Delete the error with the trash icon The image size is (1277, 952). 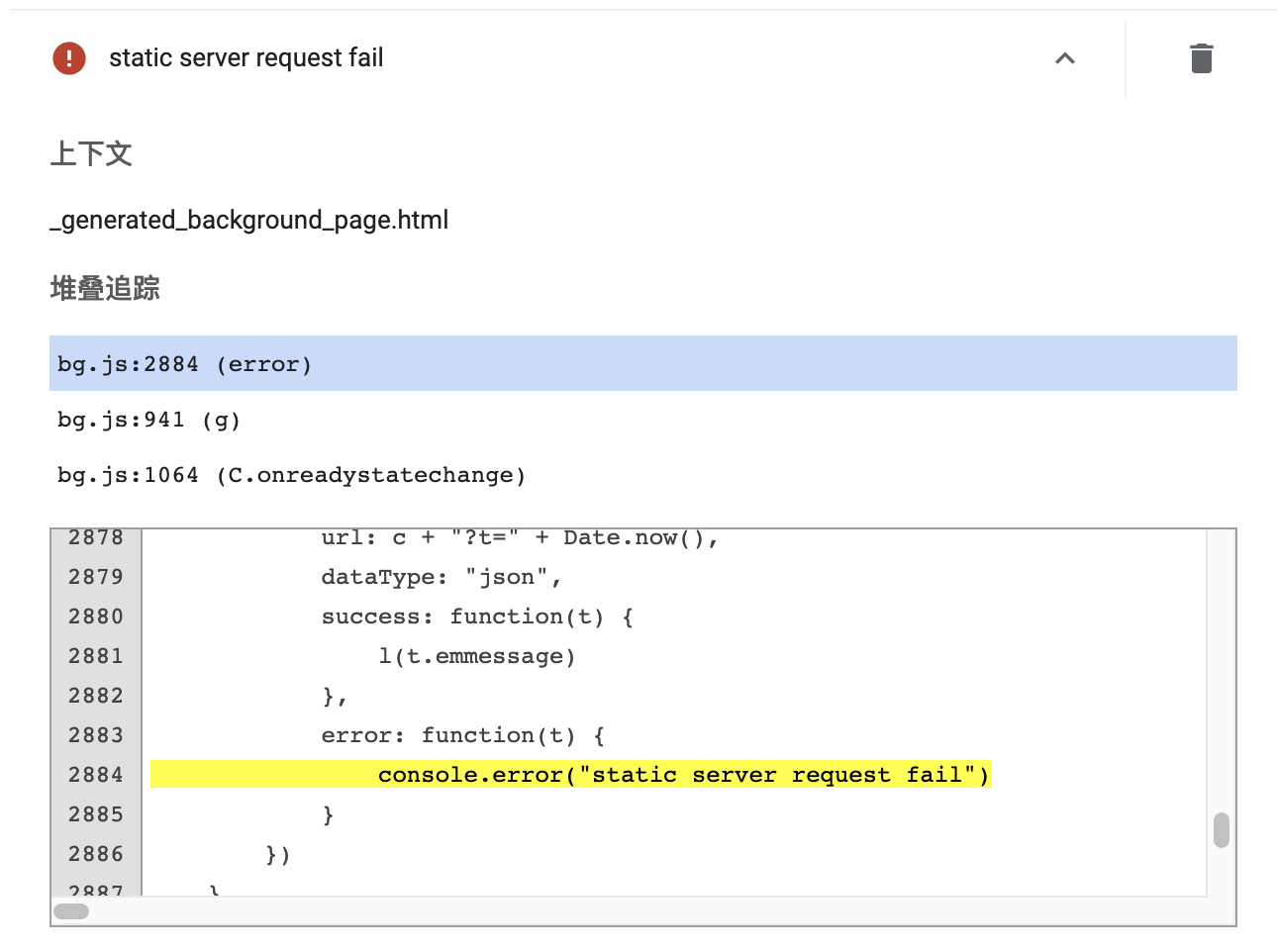1201,58
